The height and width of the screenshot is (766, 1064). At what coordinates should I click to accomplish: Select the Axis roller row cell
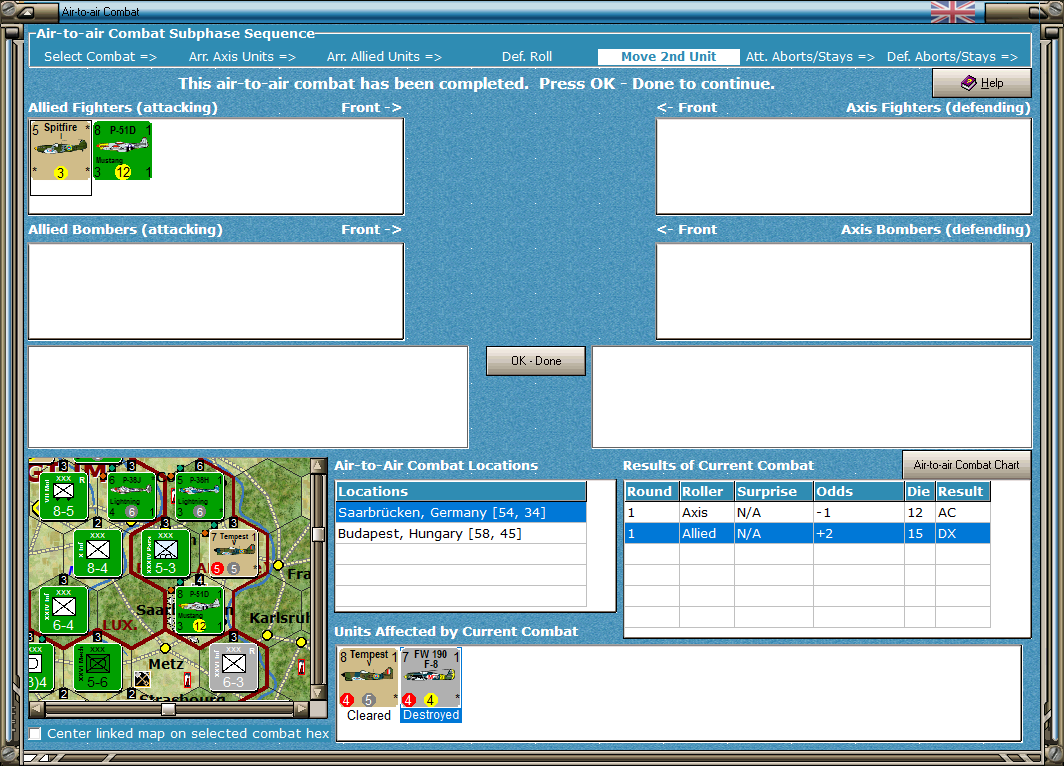[x=706, y=512]
